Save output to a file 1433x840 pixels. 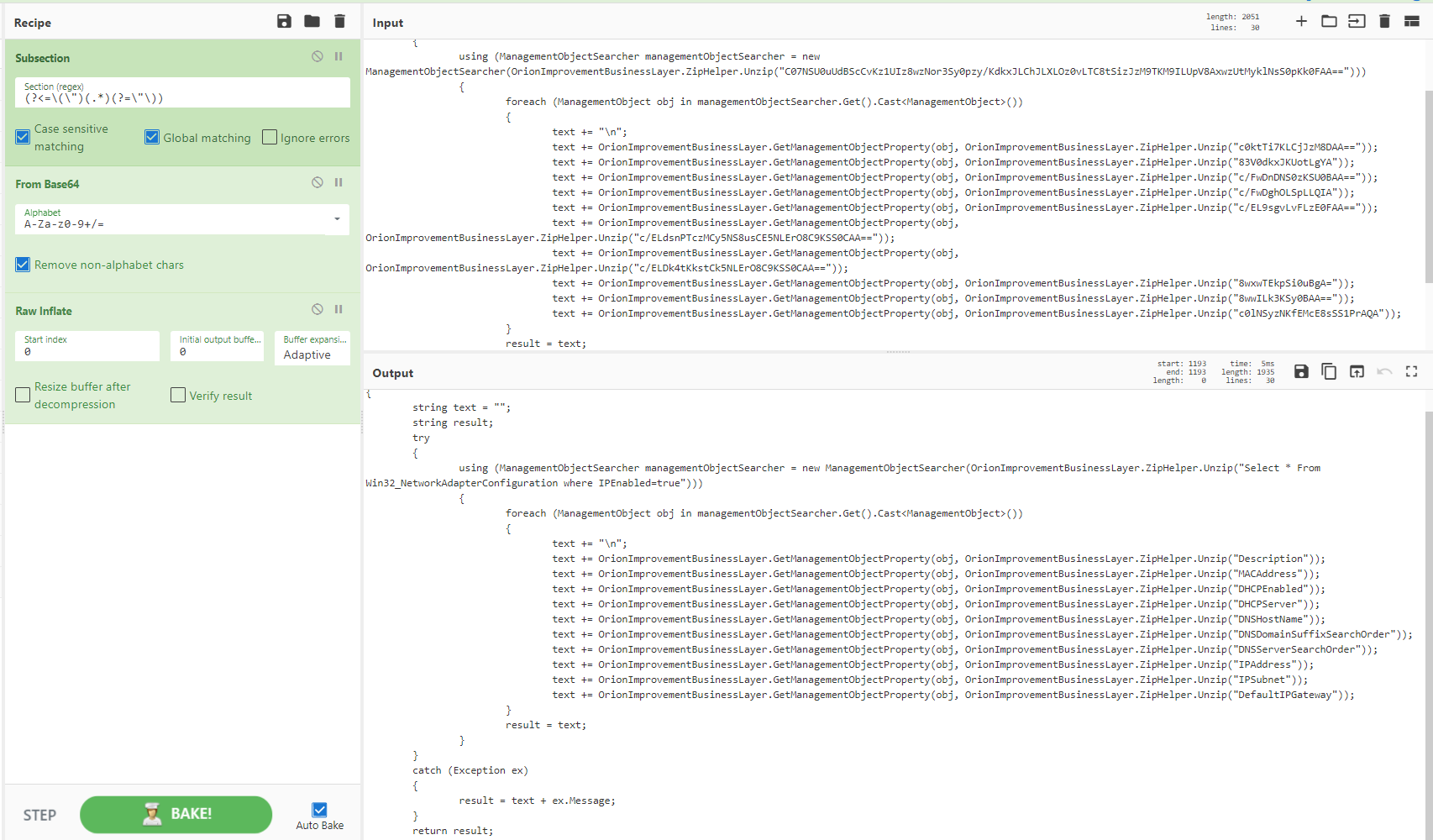pyautogui.click(x=1301, y=371)
